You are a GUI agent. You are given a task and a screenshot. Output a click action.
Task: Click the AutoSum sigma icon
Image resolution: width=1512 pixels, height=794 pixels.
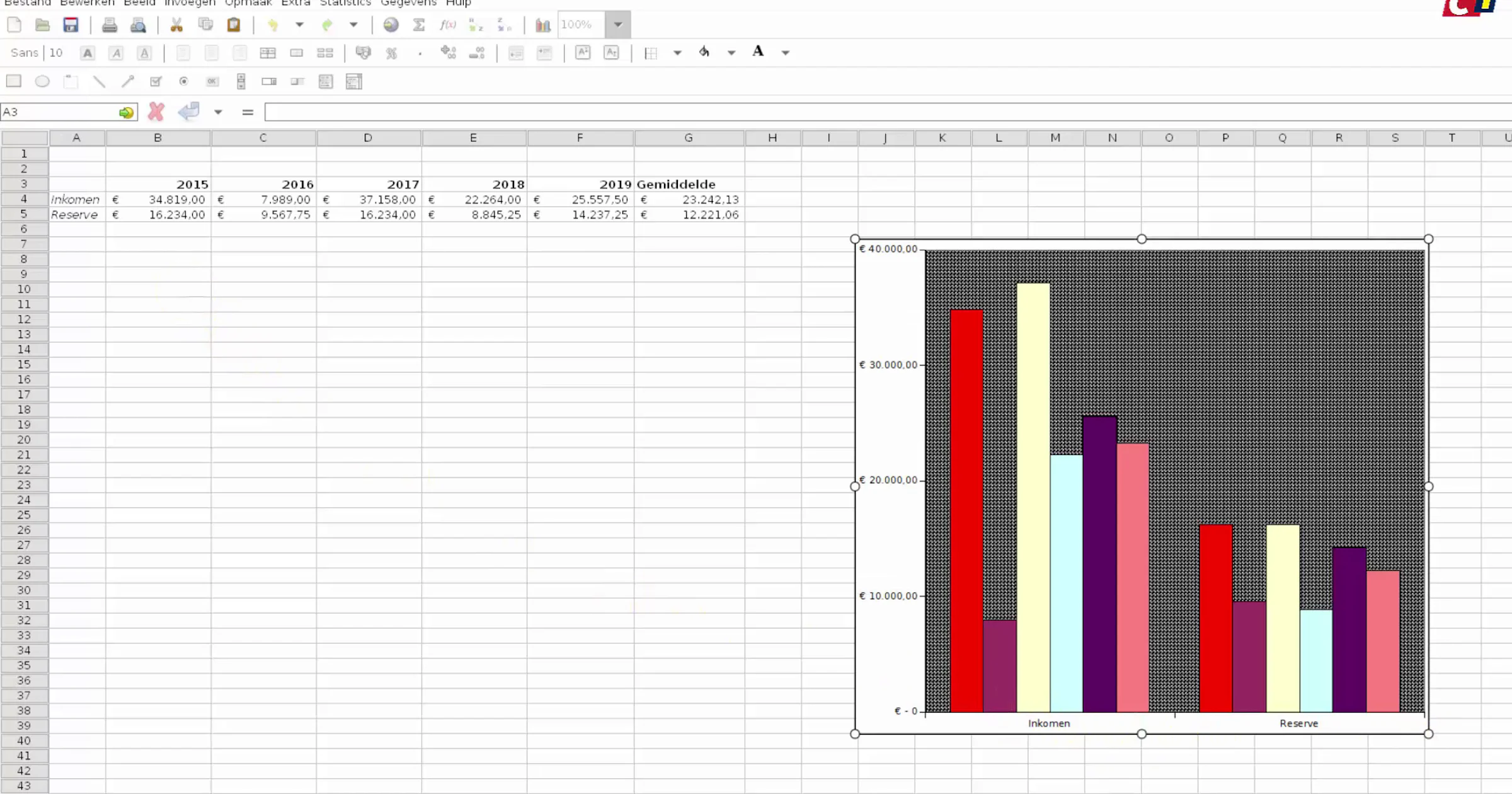pos(419,25)
